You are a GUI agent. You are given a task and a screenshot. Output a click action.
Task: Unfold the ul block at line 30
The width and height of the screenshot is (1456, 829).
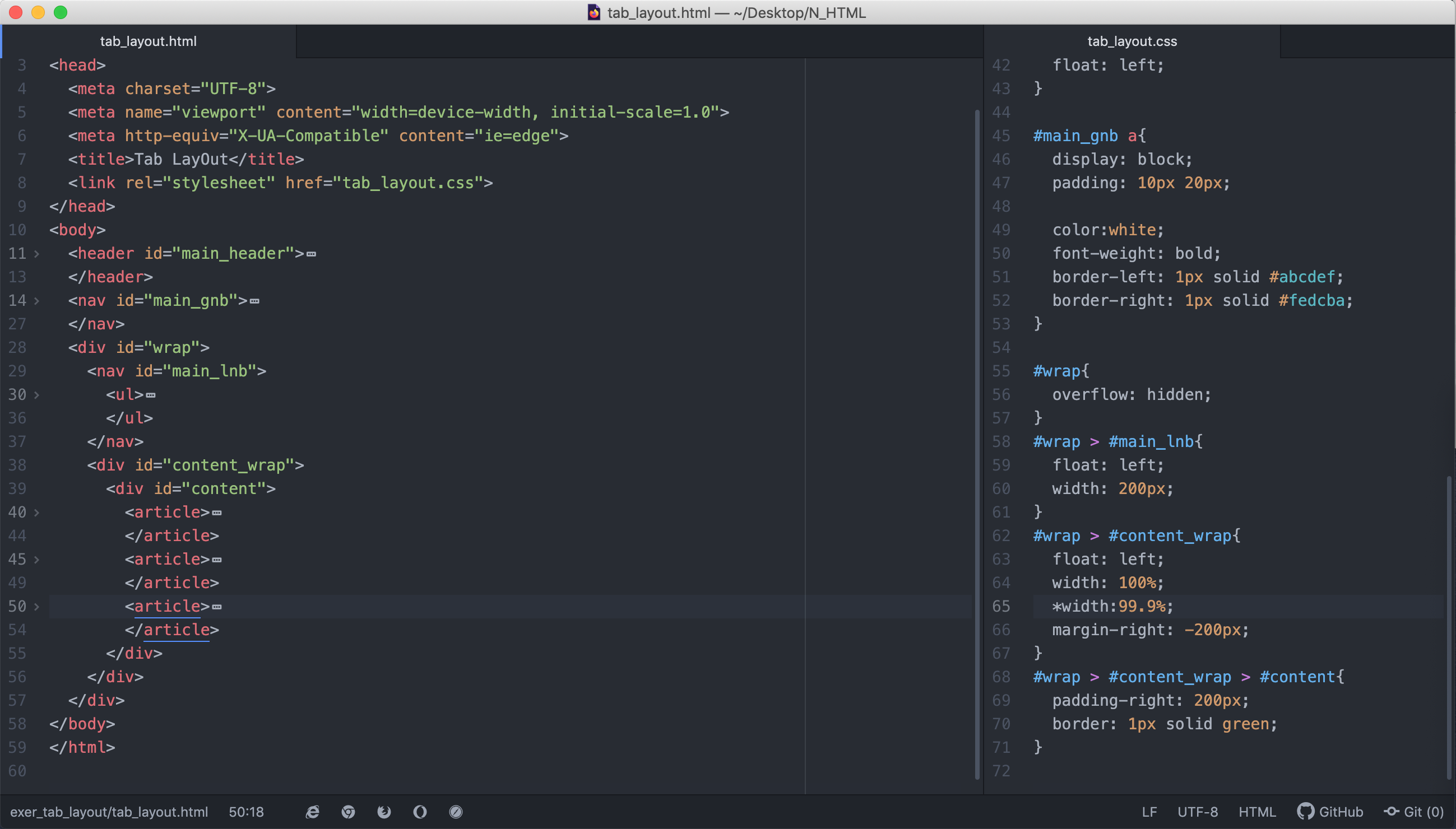coord(36,394)
